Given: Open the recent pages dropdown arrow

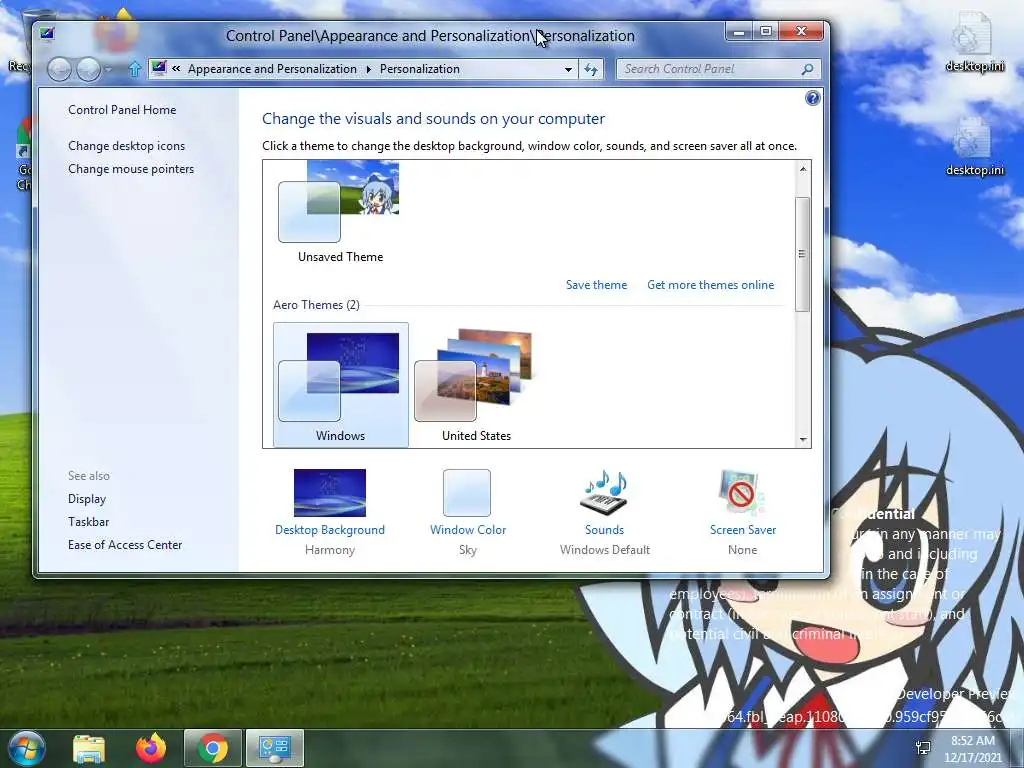Looking at the screenshot, I should coord(108,69).
